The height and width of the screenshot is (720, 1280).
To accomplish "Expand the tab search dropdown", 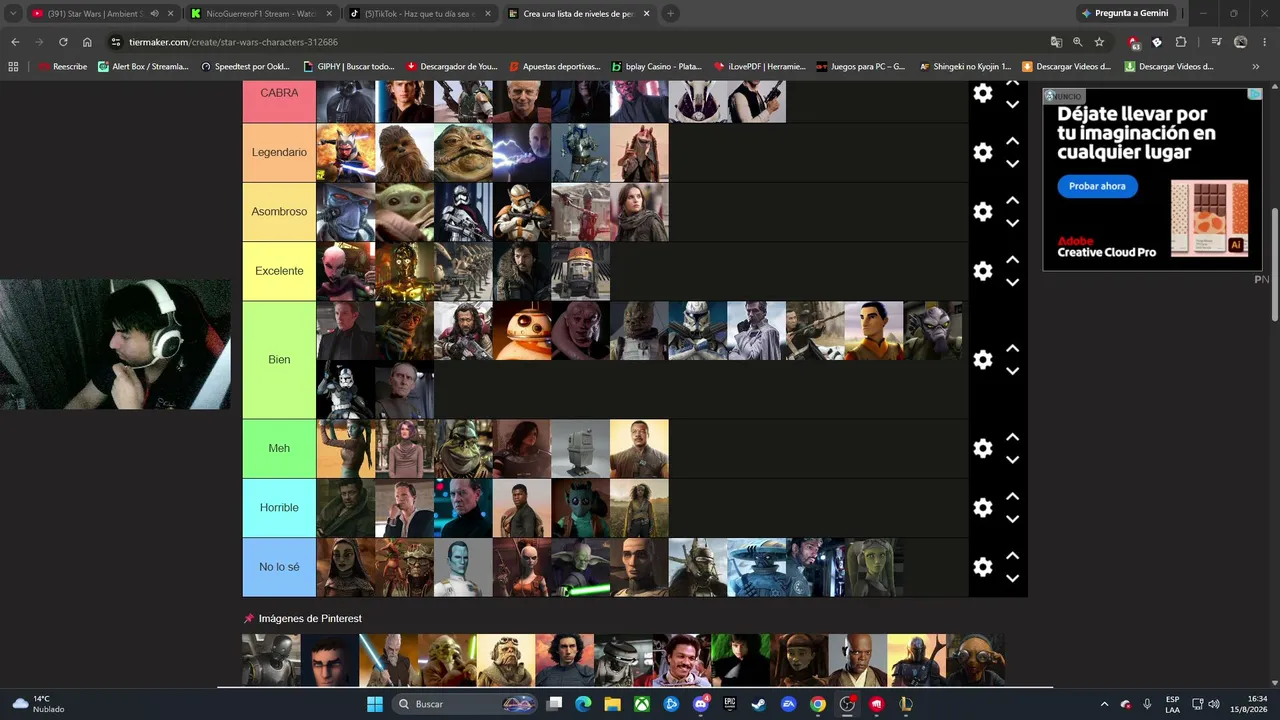I will (13, 14).
